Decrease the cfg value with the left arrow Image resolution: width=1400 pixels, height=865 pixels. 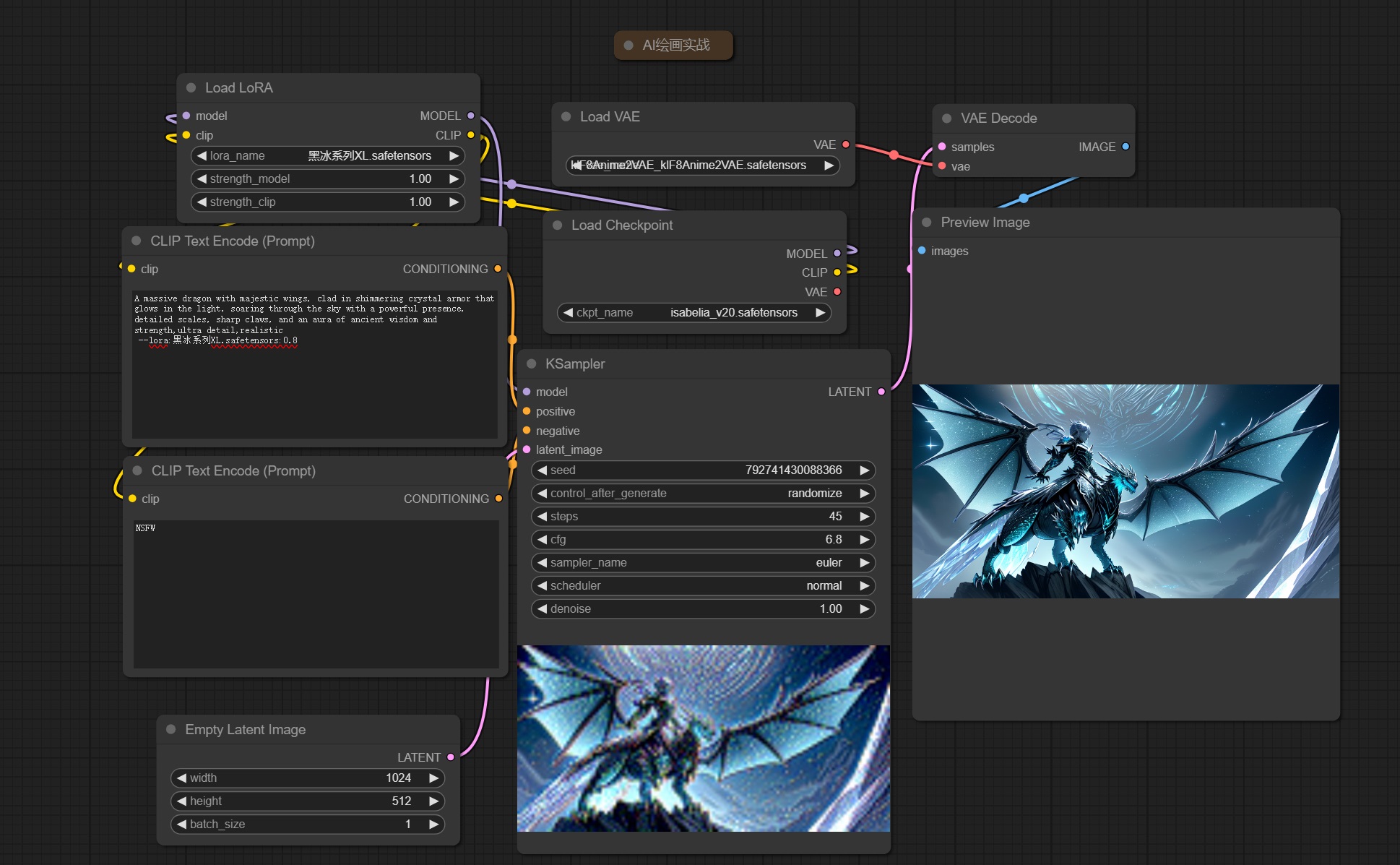point(542,540)
